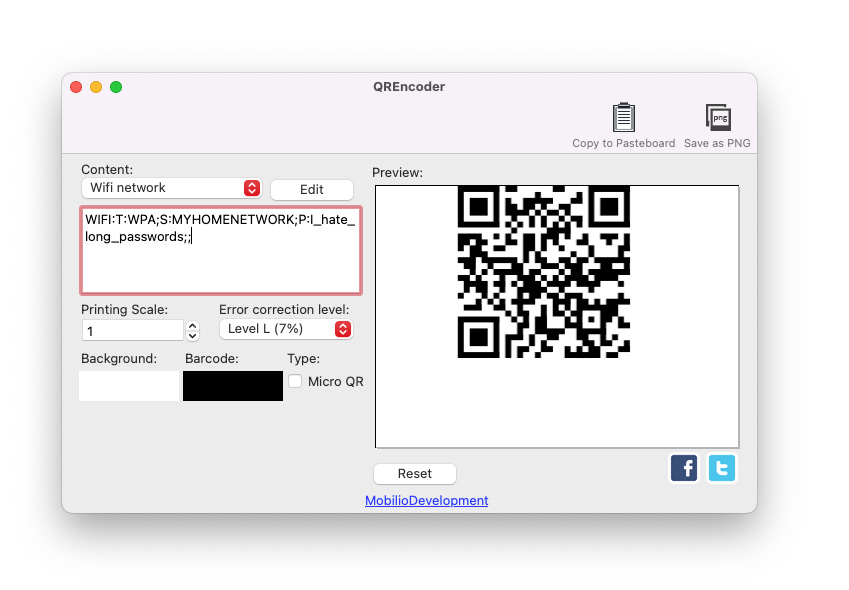Click the Save as PNG icon

718,117
